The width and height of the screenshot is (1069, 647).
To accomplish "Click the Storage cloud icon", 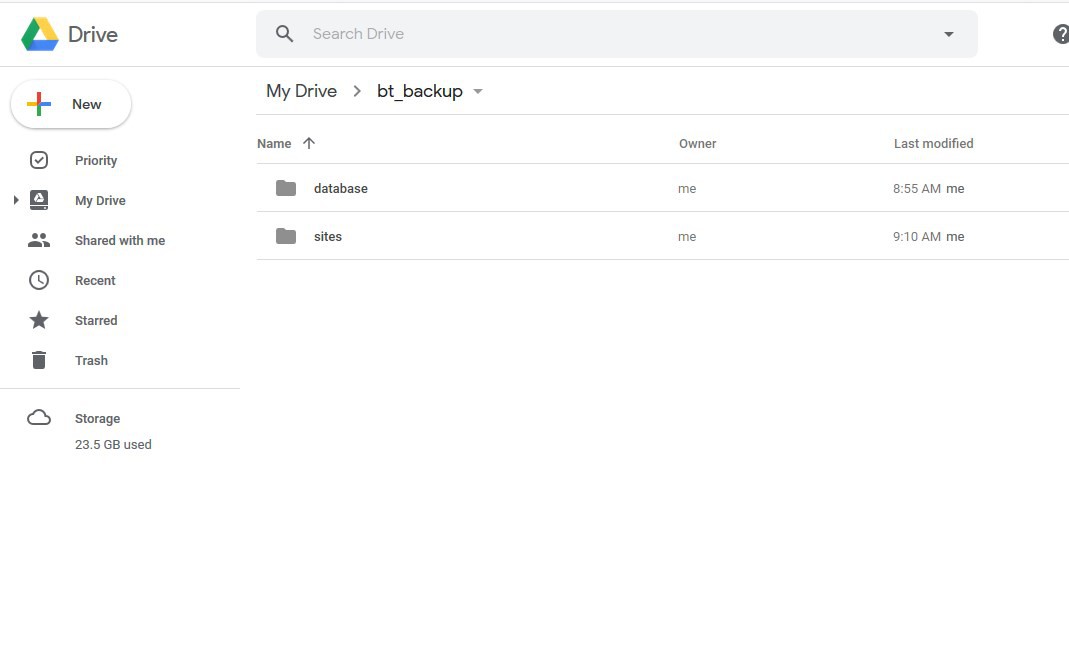I will 39,418.
